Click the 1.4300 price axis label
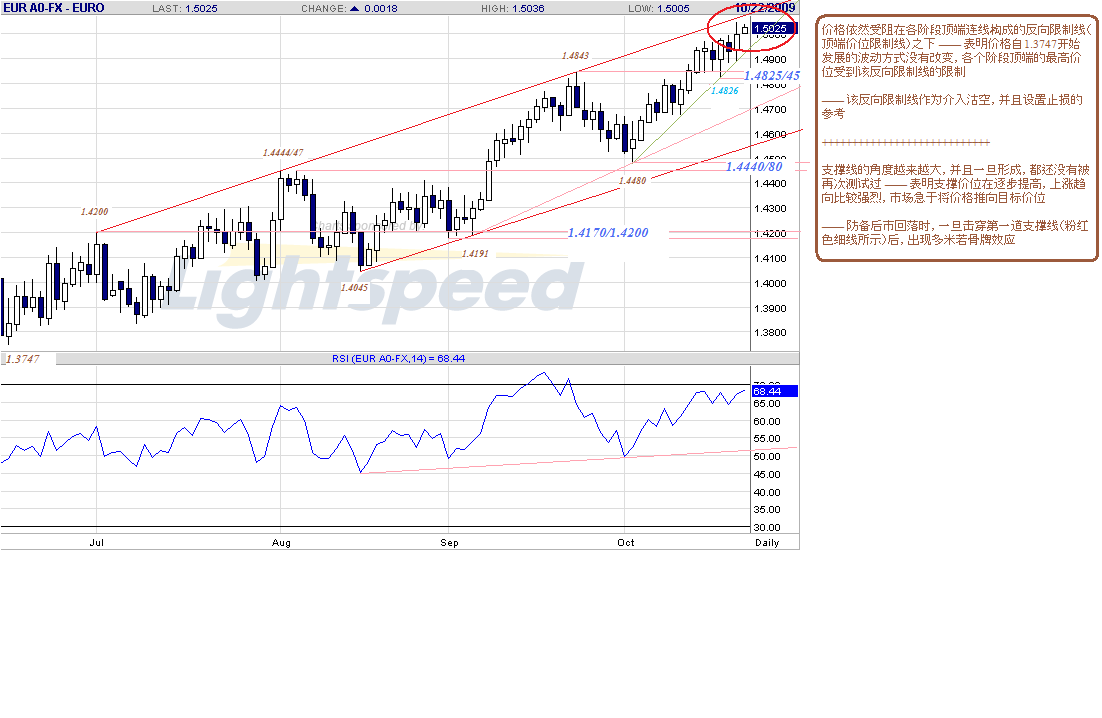1102x718 pixels. pyautogui.click(x=770, y=209)
